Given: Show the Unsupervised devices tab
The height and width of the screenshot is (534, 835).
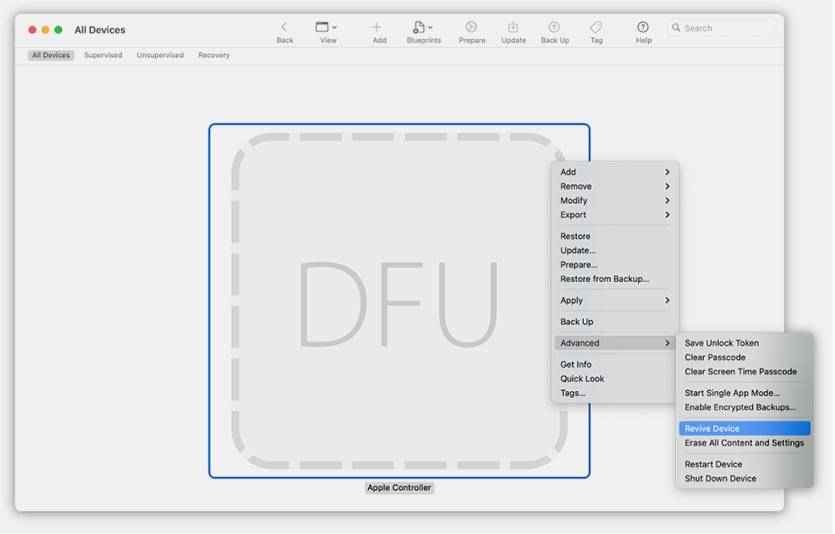Looking at the screenshot, I should pyautogui.click(x=160, y=56).
